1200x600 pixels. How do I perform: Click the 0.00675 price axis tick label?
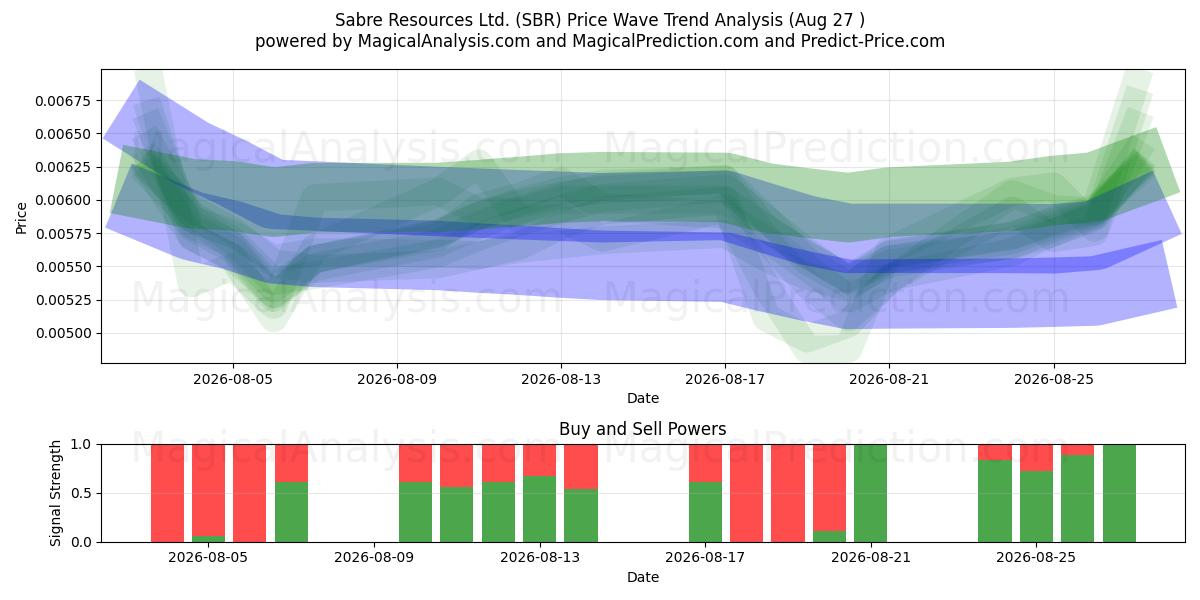pos(65,101)
